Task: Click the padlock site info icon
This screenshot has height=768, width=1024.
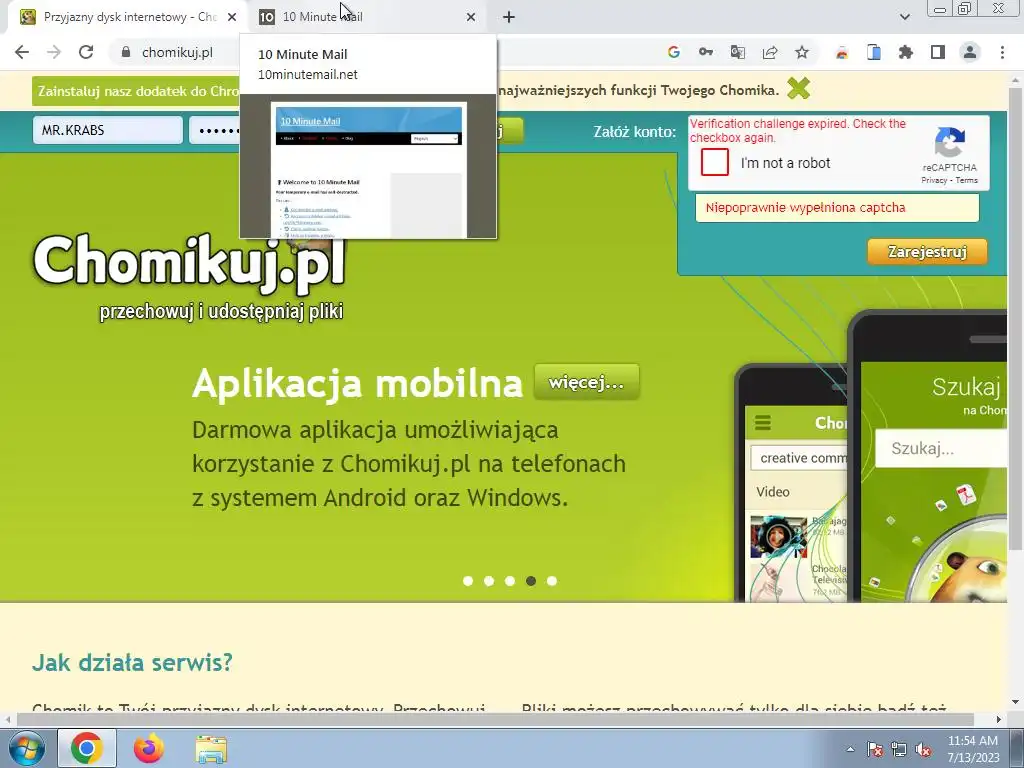Action: click(126, 52)
